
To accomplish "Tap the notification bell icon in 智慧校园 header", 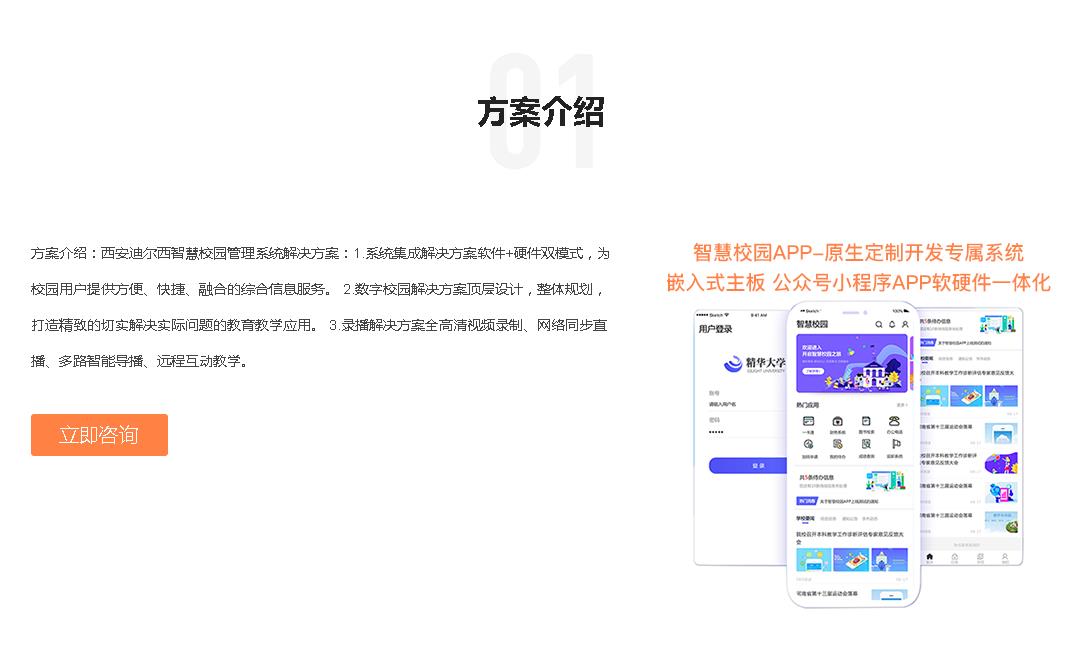I will tap(892, 324).
